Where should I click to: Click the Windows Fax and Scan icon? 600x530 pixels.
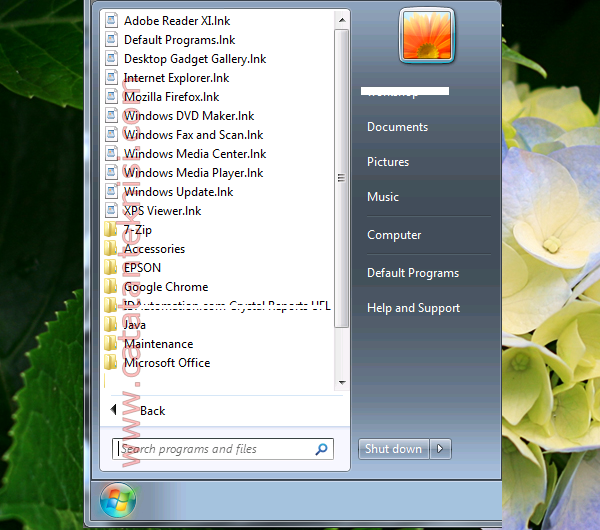tap(111, 134)
